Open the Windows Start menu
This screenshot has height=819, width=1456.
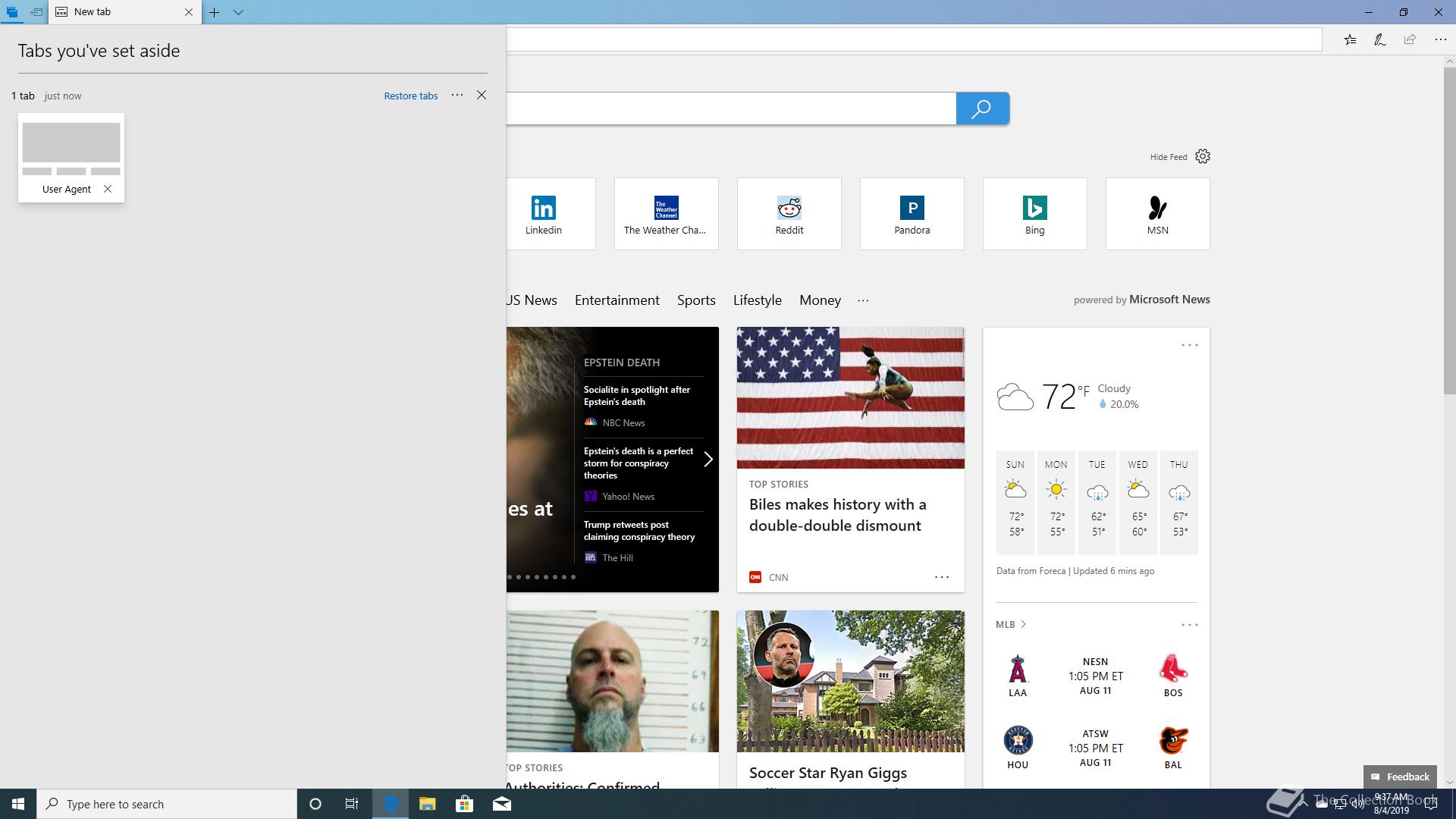[x=18, y=804]
